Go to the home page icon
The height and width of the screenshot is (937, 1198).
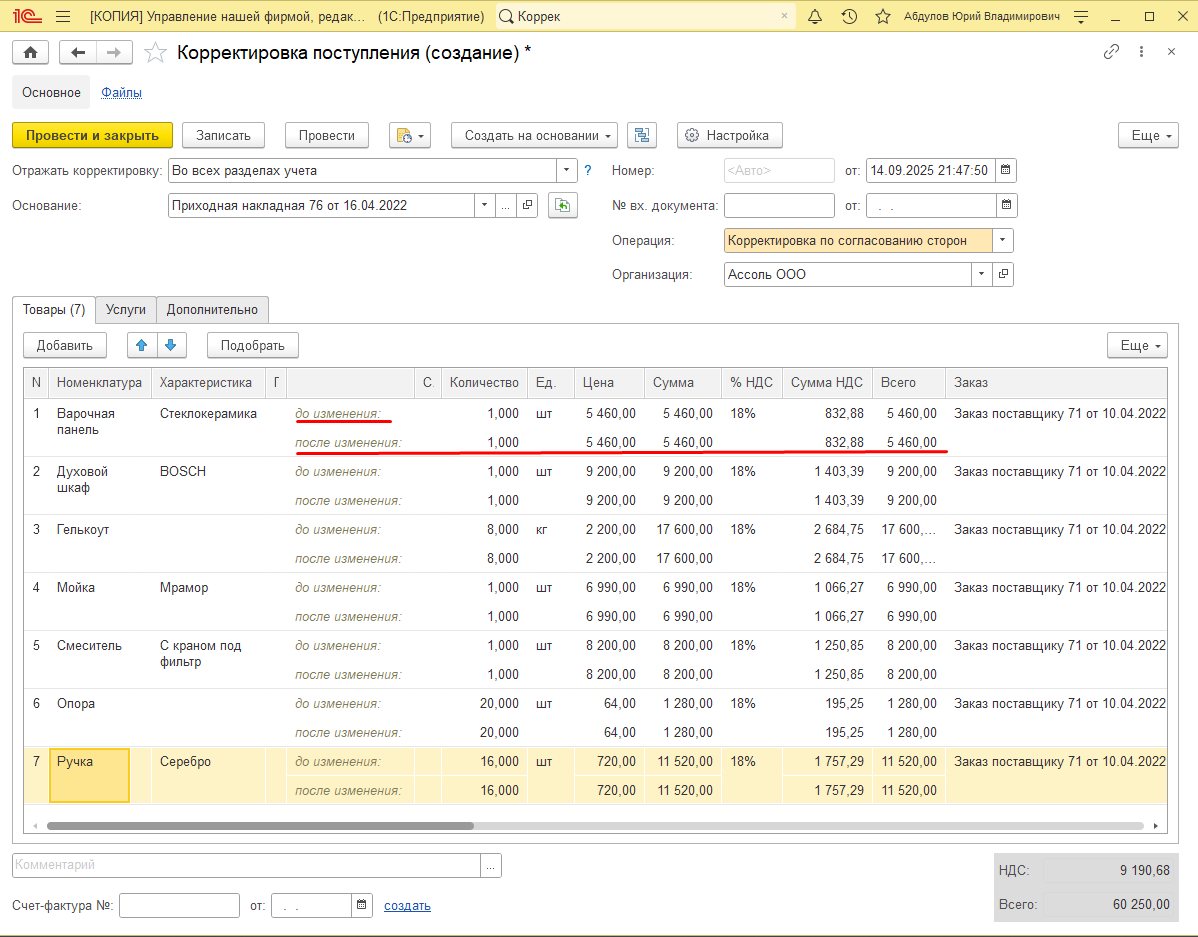31,52
